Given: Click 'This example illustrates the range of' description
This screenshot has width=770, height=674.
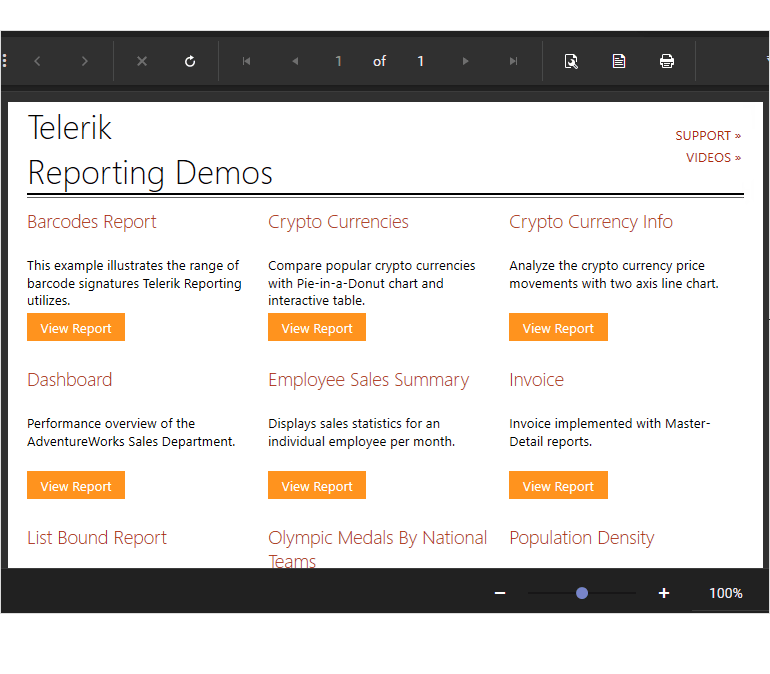Looking at the screenshot, I should [x=134, y=283].
